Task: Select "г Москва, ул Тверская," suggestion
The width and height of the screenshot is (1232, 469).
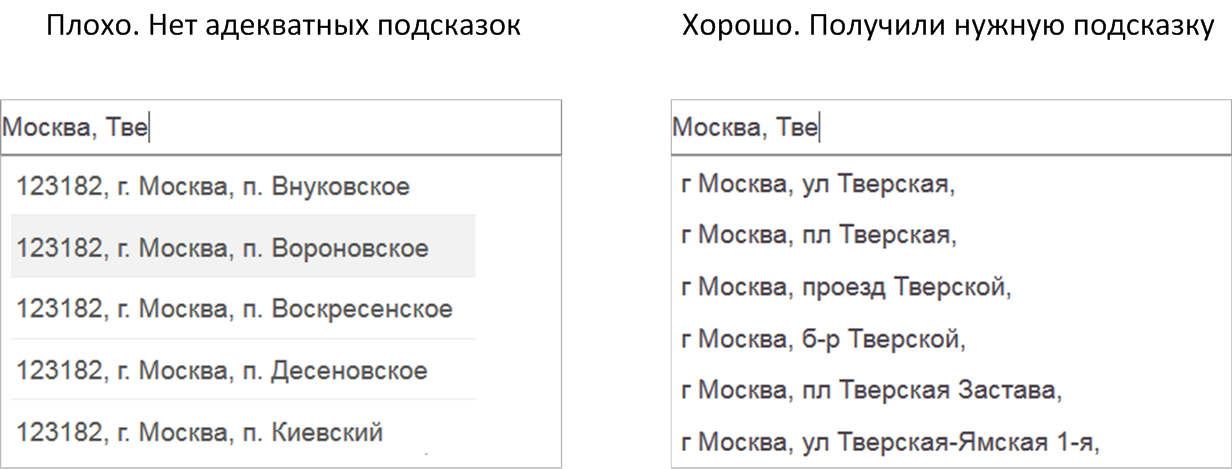Action: (x=817, y=184)
